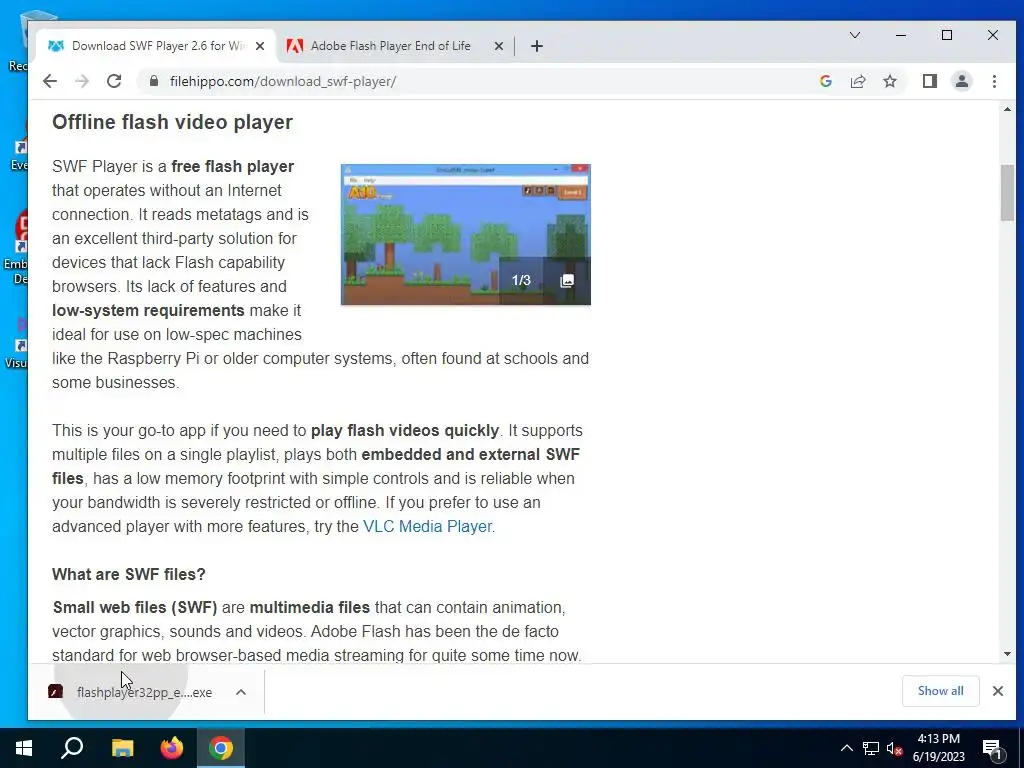The height and width of the screenshot is (768, 1024).
Task: Click the Offline flash video player heading
Action: (x=172, y=122)
